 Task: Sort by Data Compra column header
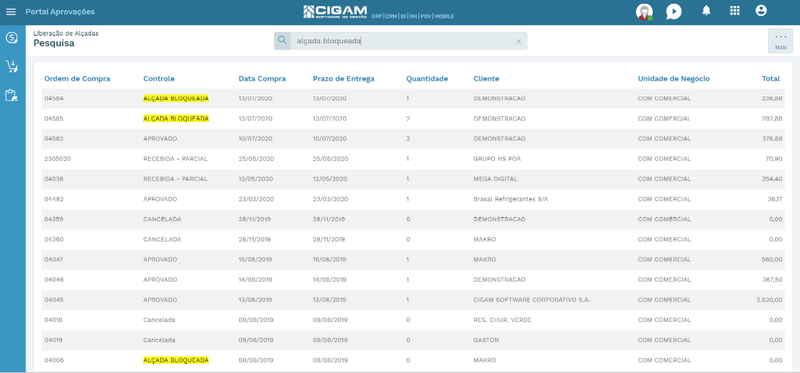[x=262, y=79]
